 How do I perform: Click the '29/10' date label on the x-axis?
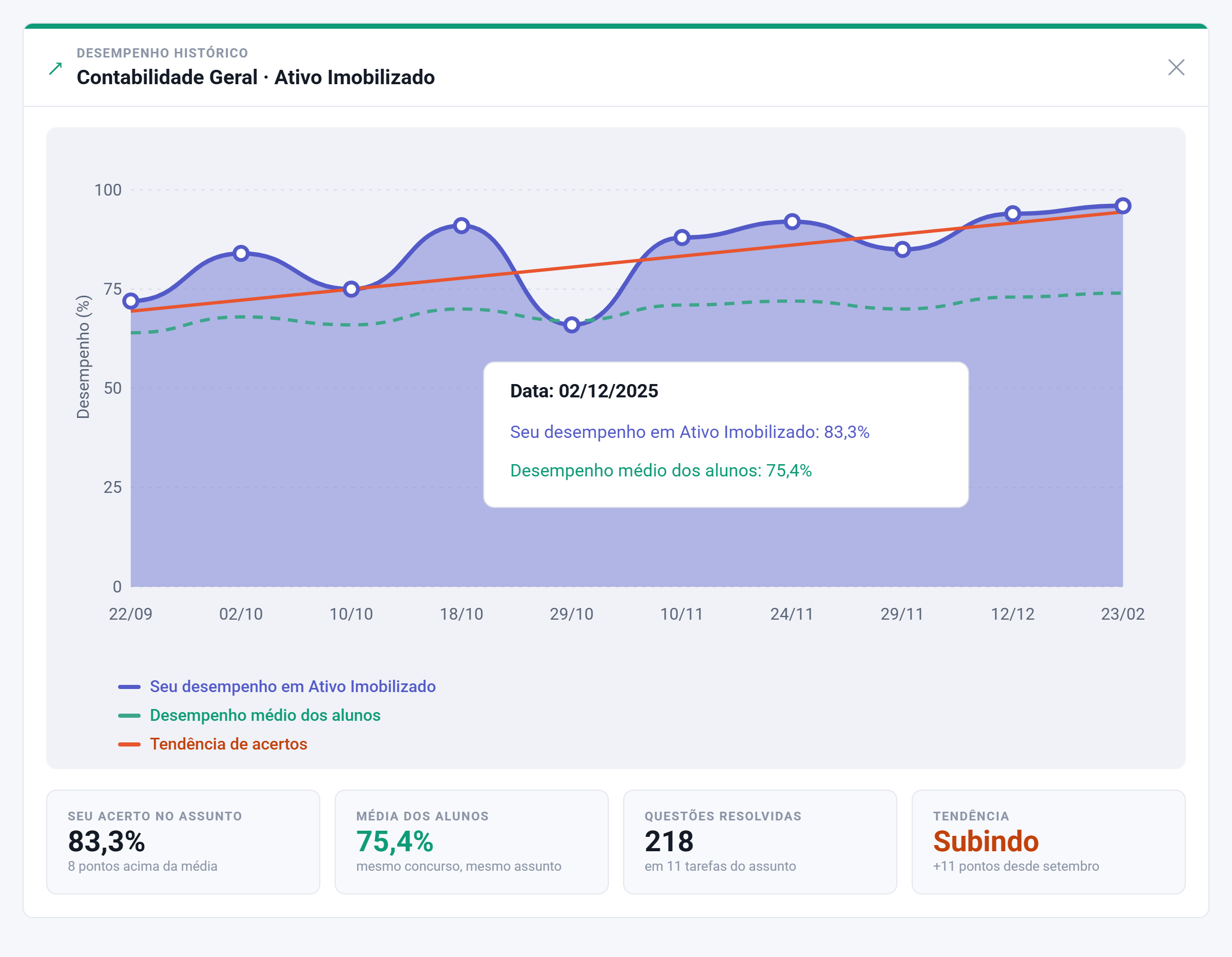[572, 614]
